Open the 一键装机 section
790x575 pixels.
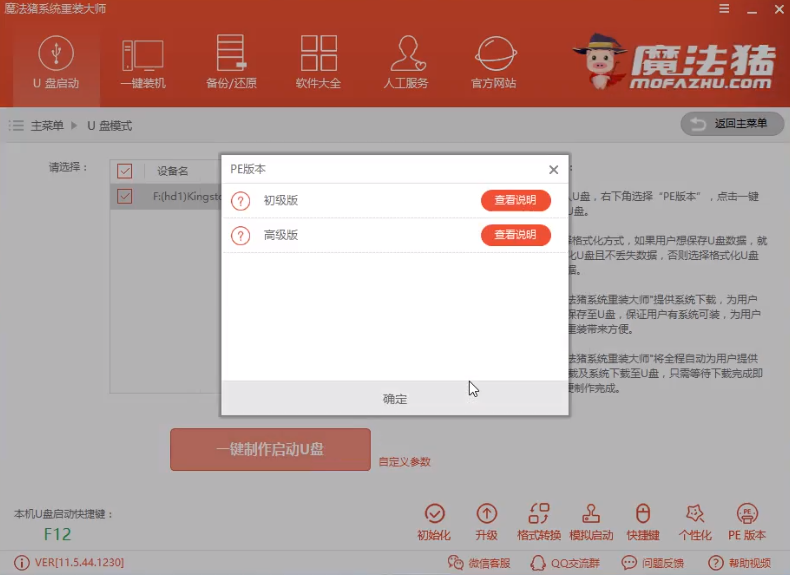click(x=143, y=62)
